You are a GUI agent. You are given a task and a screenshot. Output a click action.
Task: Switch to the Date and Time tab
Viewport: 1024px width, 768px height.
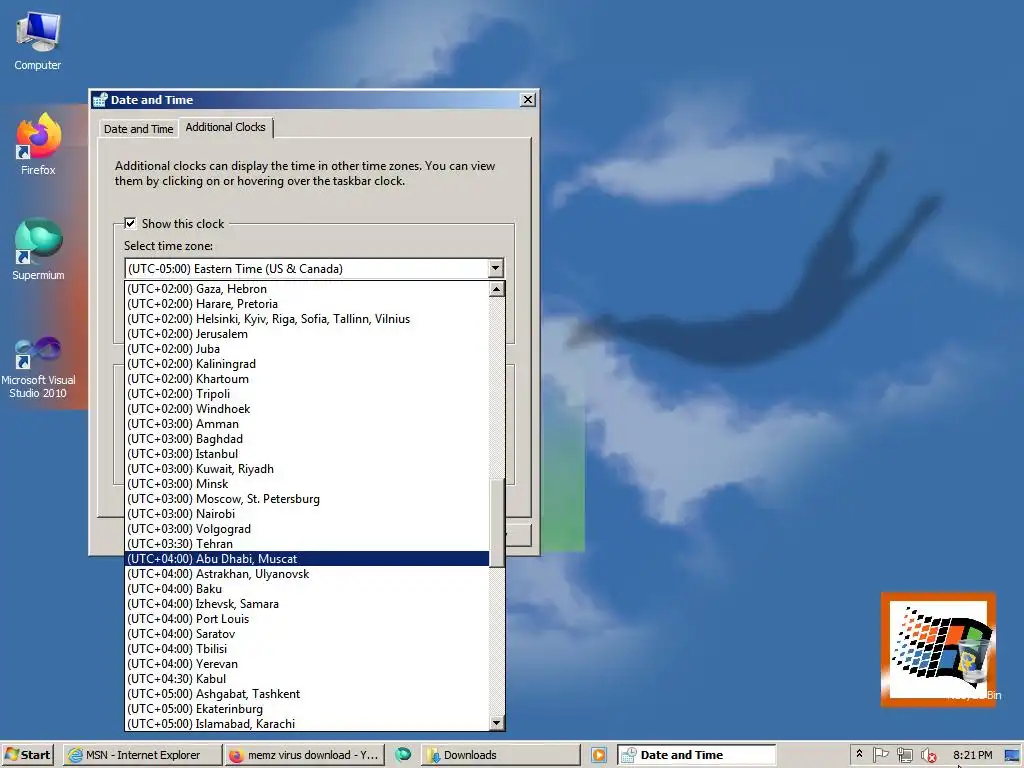[x=138, y=129]
